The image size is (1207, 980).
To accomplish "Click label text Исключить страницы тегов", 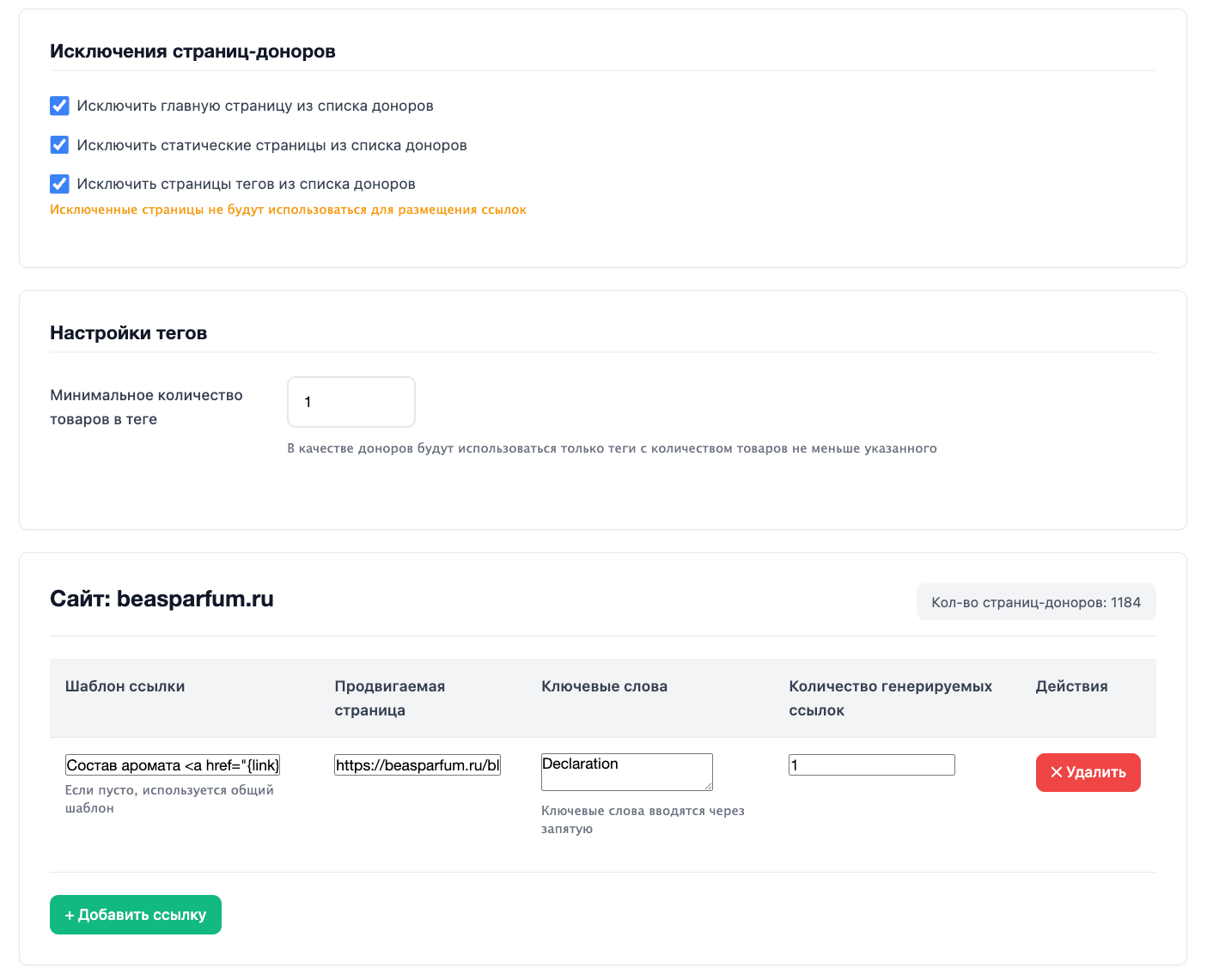I will (x=246, y=184).
